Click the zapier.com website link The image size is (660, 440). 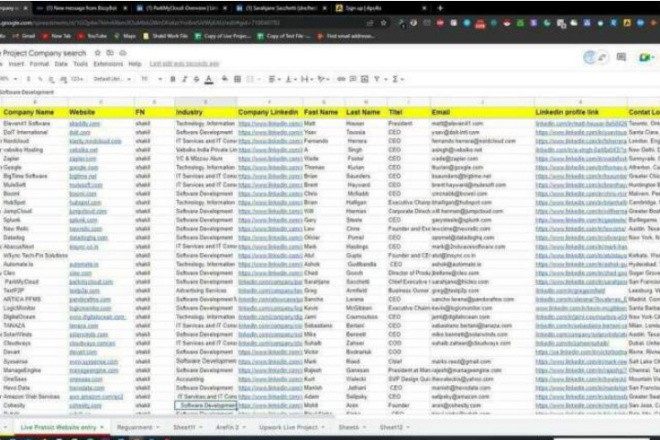(x=83, y=159)
